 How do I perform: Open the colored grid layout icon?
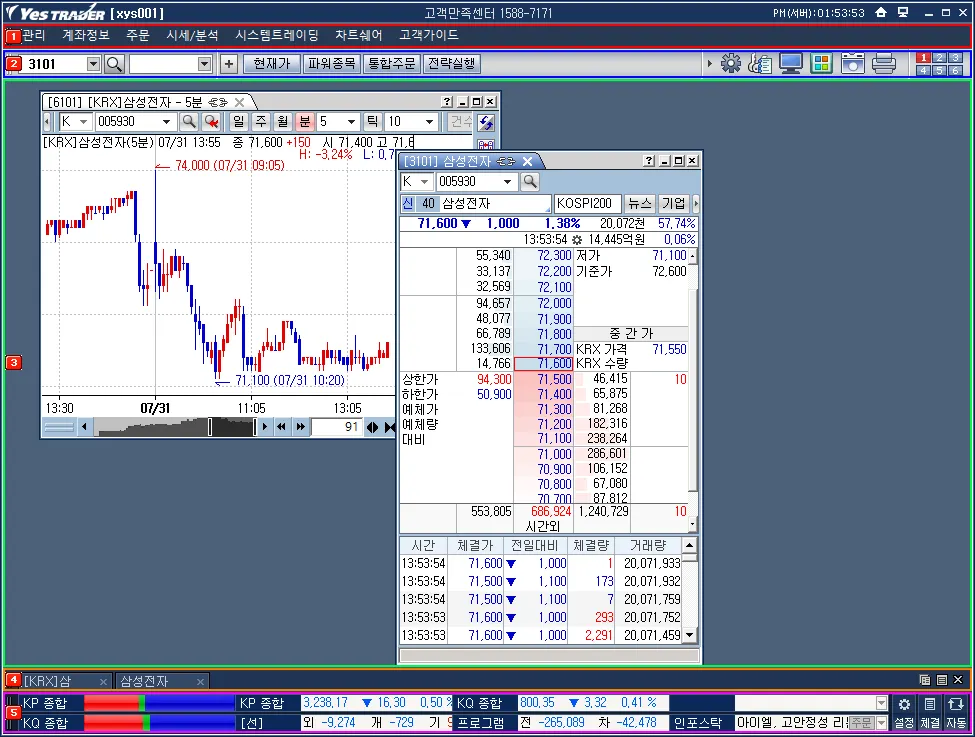[x=821, y=63]
